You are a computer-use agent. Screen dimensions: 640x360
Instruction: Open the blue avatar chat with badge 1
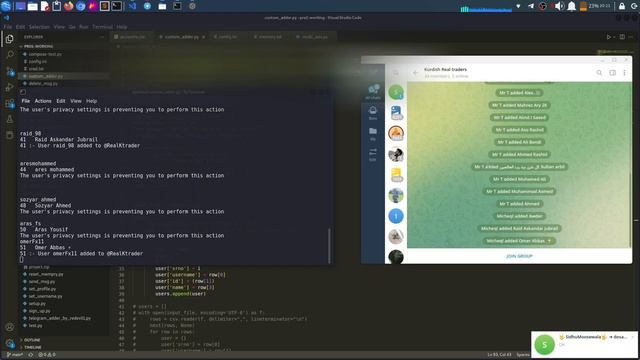[396, 216]
